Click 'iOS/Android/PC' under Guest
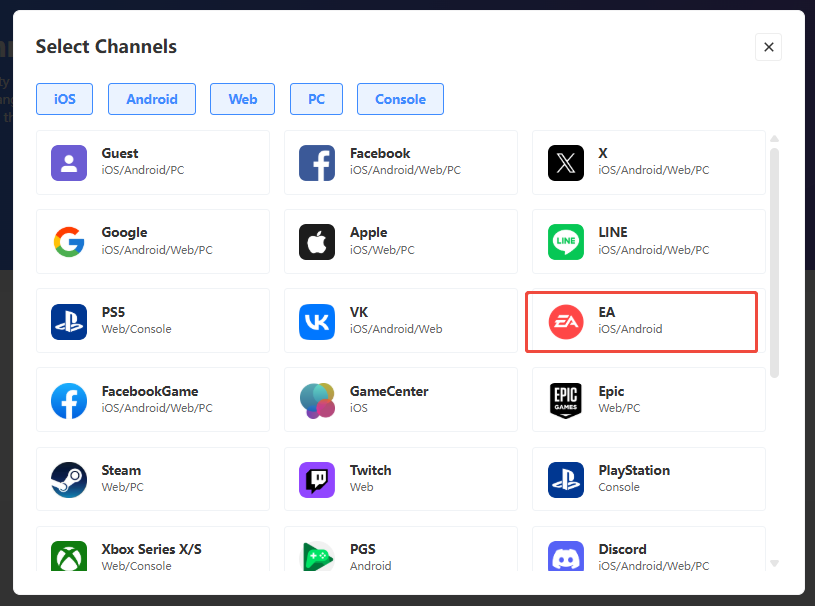 pos(142,170)
